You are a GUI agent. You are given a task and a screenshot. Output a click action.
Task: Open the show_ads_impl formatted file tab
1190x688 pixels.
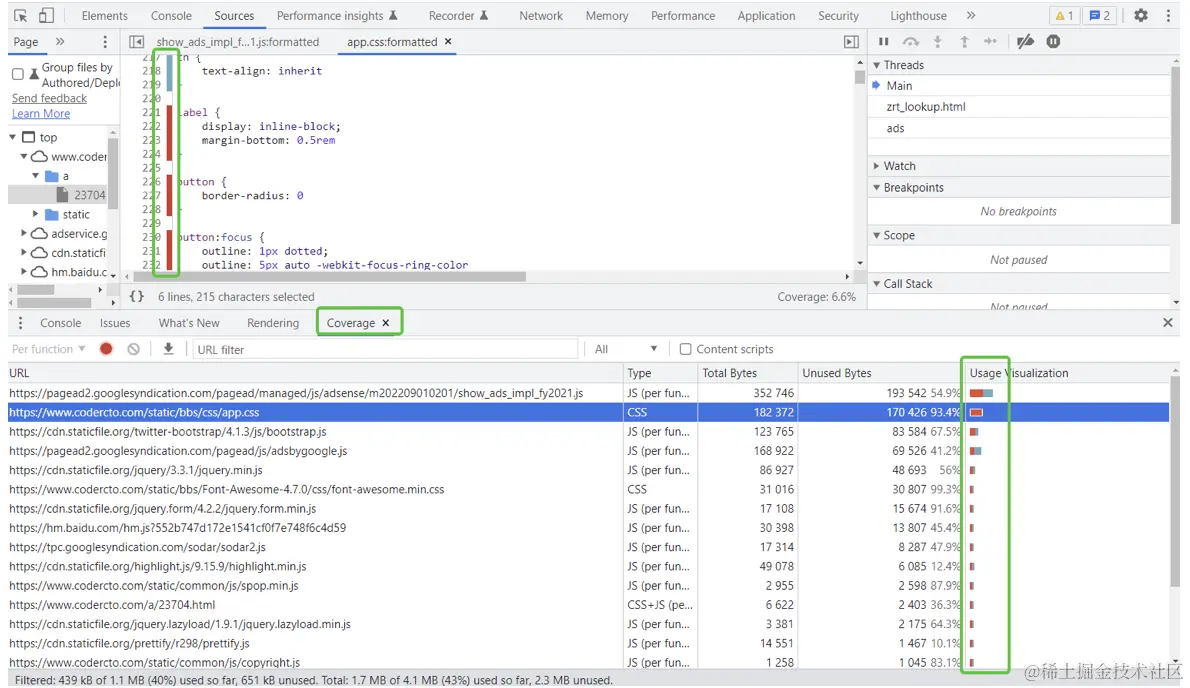[238, 42]
